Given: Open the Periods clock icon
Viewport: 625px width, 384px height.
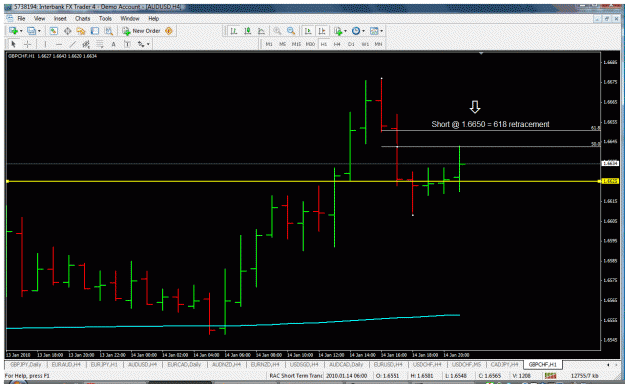Looking at the screenshot, I should point(356,31).
